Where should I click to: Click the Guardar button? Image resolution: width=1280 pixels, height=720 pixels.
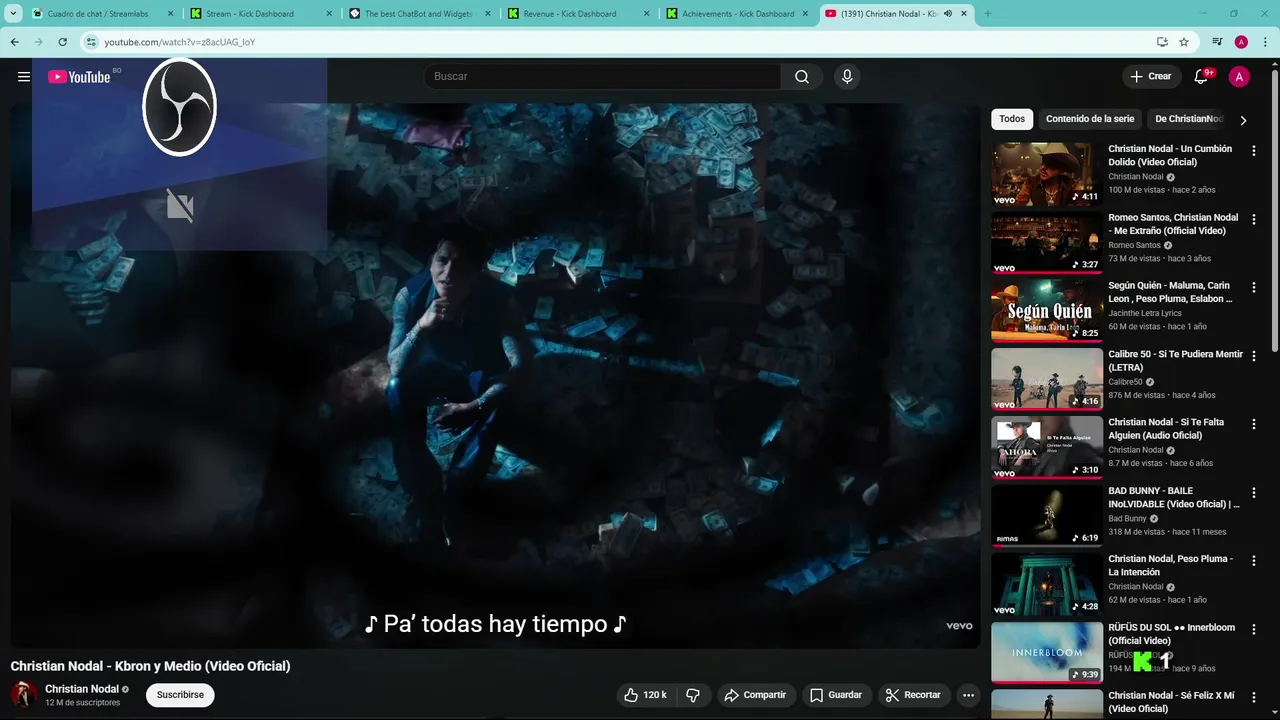tap(836, 695)
